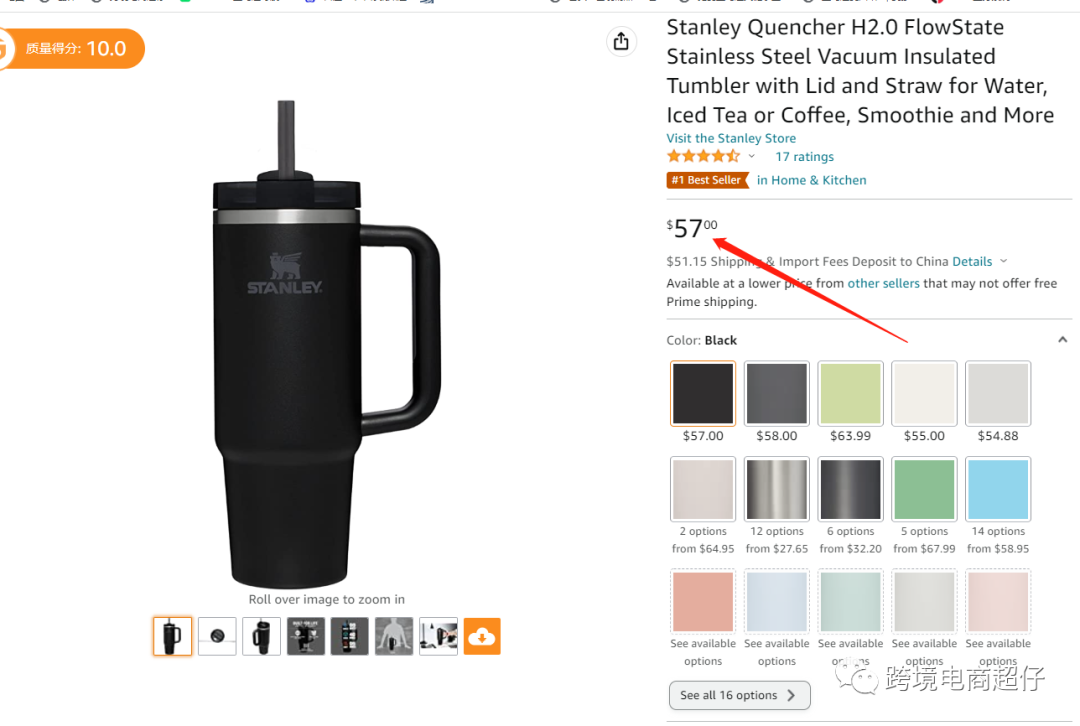This screenshot has height=726, width=1080.
Task: Click the other sellers link
Action: coord(883,283)
